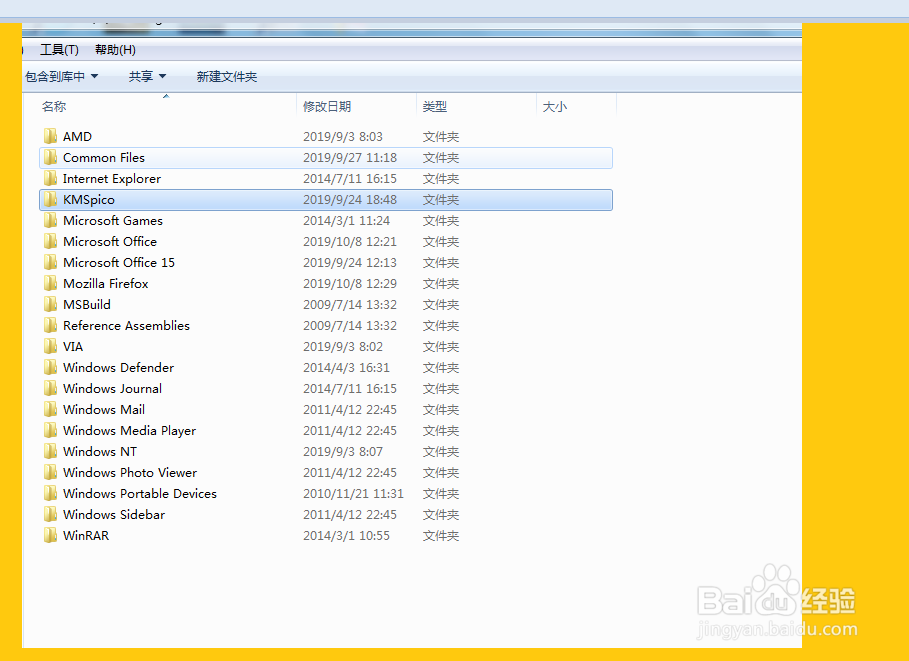Sort by the 类型 column header

coord(435,107)
